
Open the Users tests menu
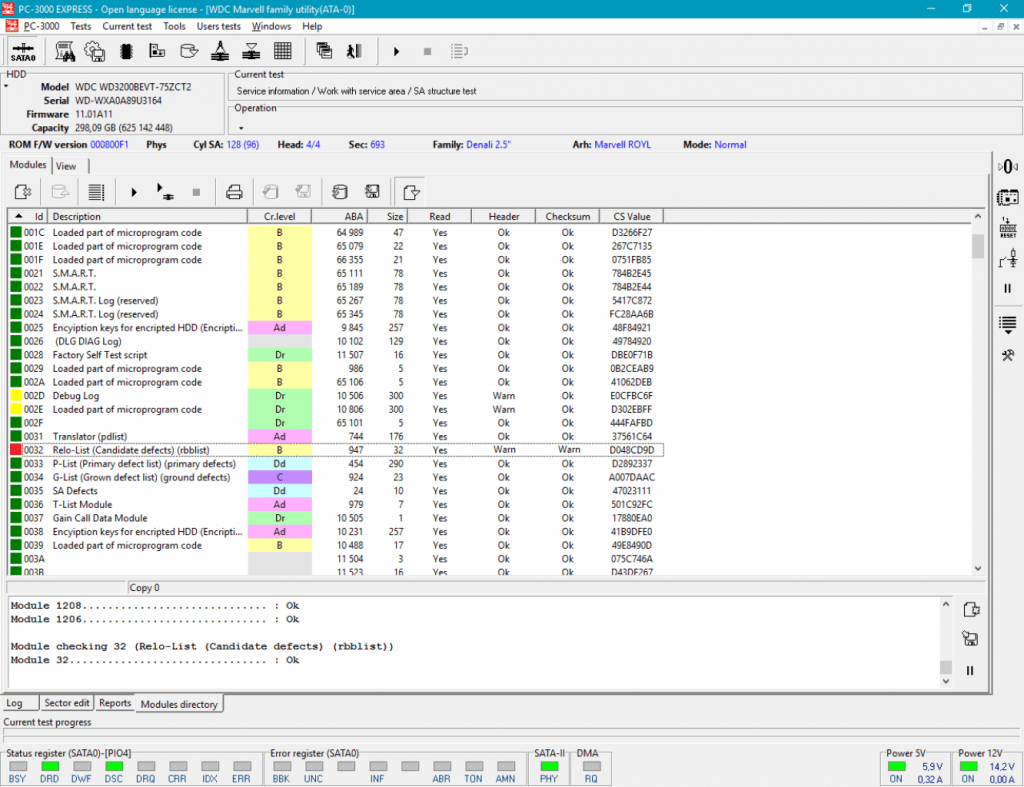(218, 26)
